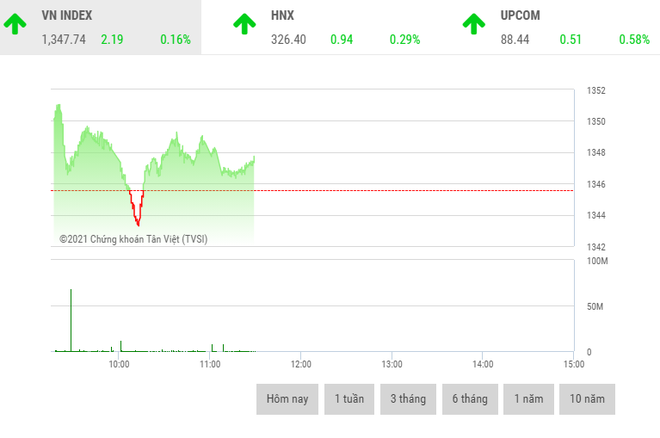The width and height of the screenshot is (660, 438).
Task: Click the VN INDEX value 1,347.74
Action: 64,40
